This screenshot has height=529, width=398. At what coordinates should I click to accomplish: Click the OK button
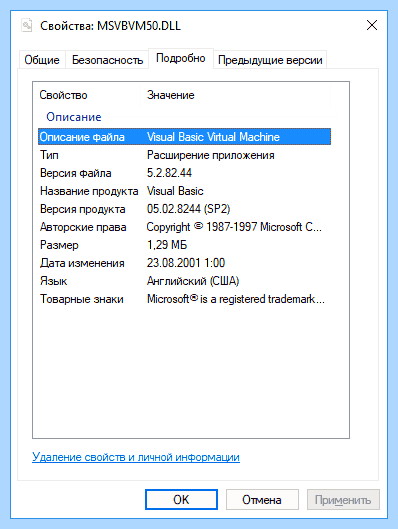(x=181, y=499)
